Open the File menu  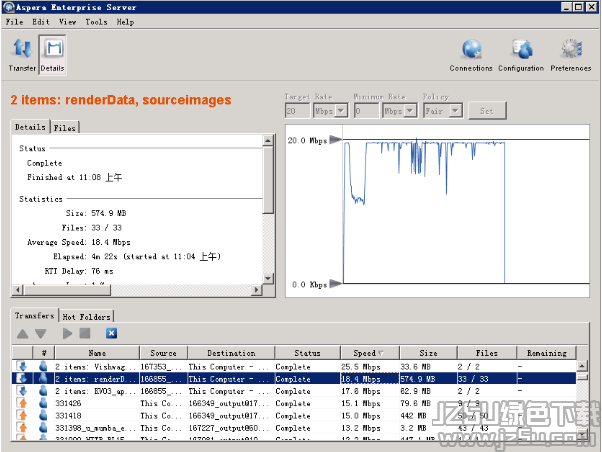tap(14, 22)
